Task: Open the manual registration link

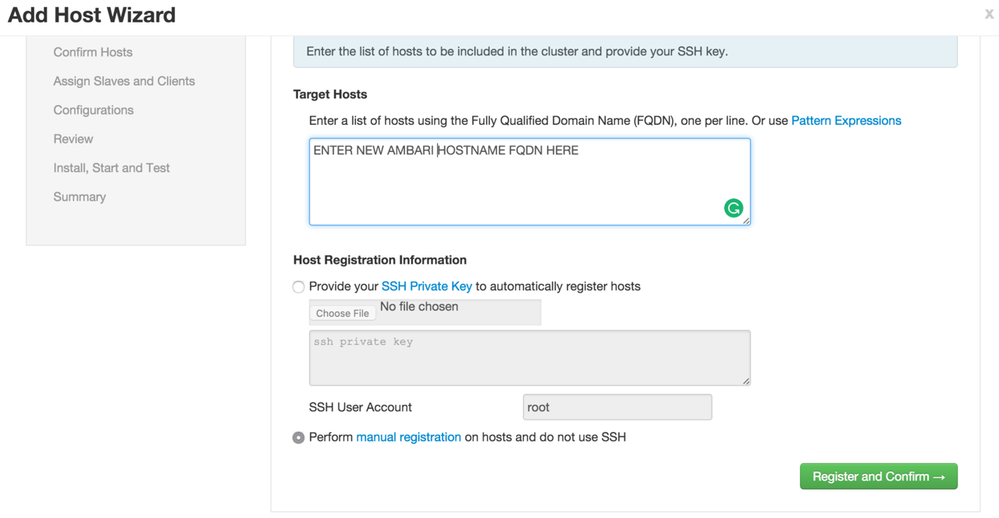Action: (x=408, y=438)
